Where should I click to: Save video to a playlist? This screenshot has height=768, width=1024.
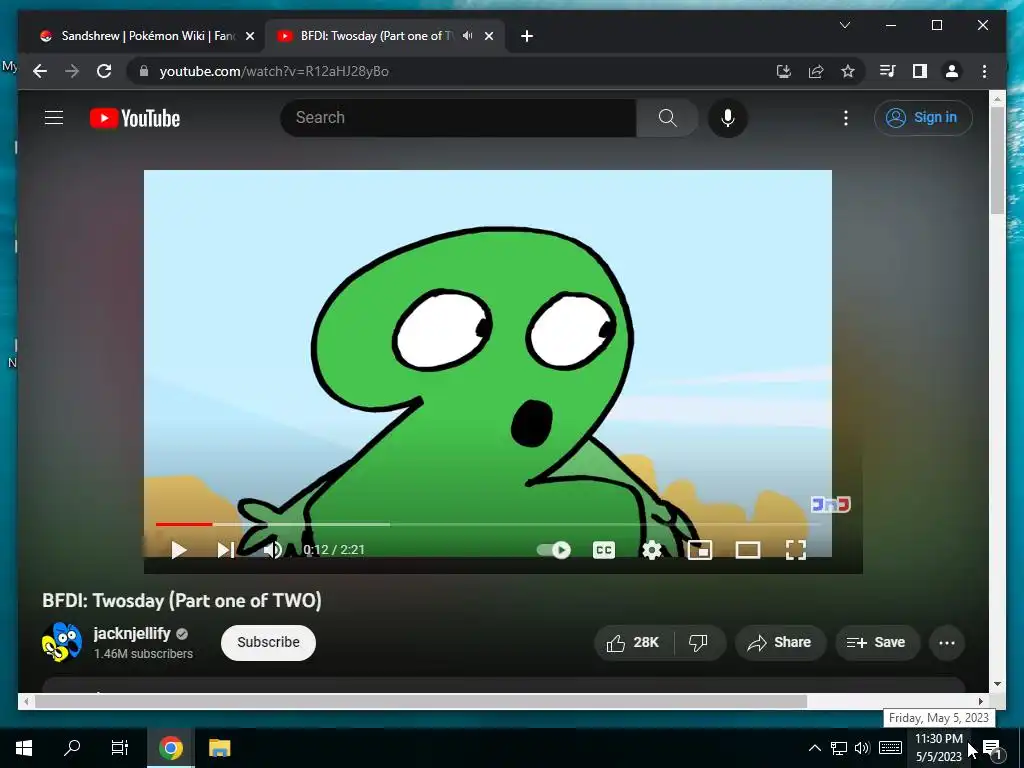click(x=877, y=643)
